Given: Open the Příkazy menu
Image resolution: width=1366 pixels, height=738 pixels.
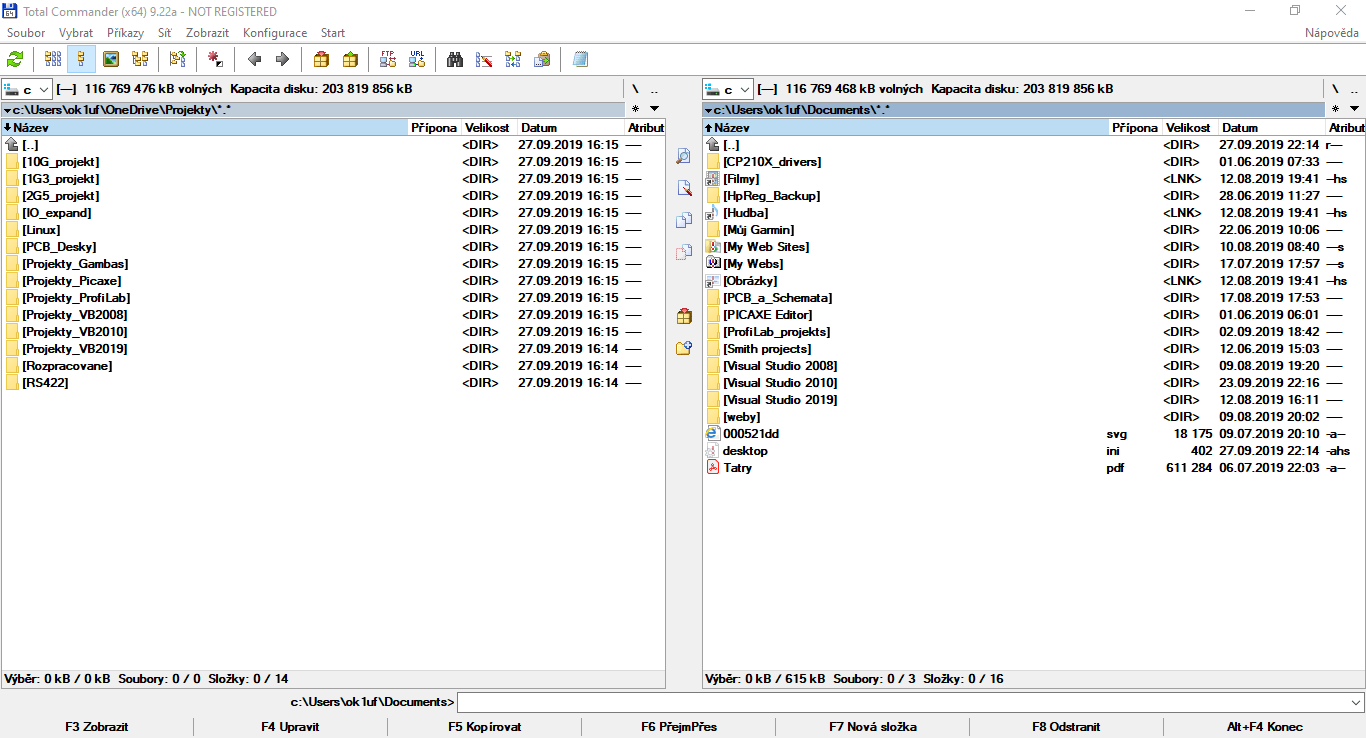Looking at the screenshot, I should tap(125, 33).
